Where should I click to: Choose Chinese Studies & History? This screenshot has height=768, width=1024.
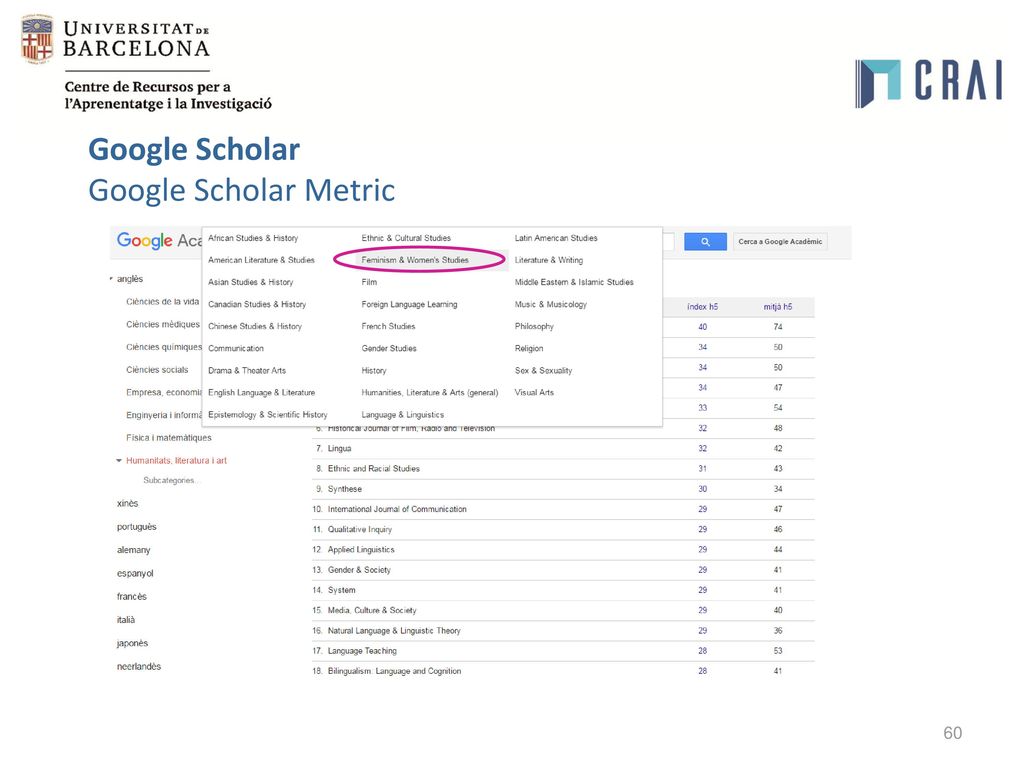[x=255, y=327]
